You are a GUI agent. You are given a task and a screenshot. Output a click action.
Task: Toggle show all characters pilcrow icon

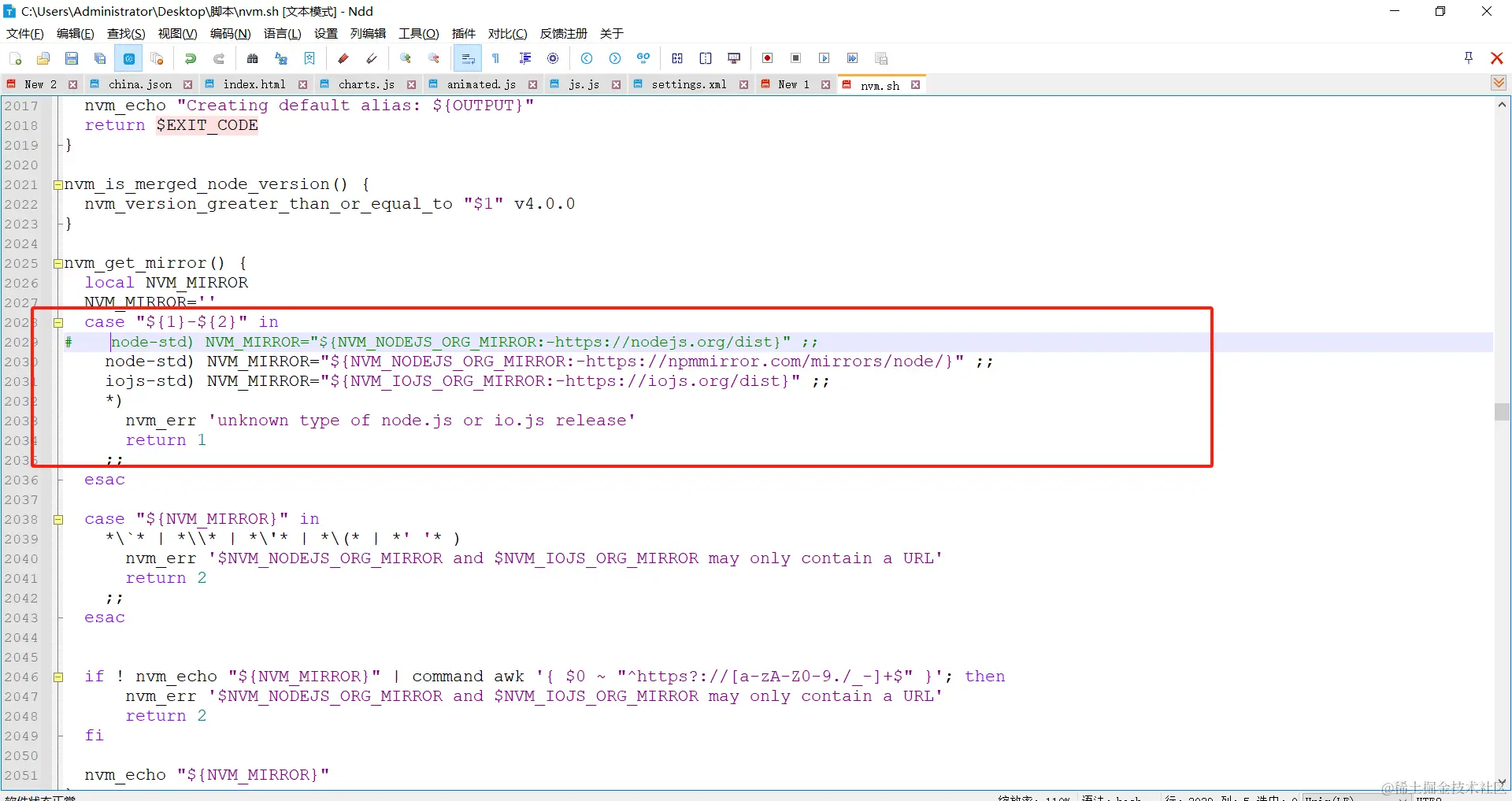point(496,58)
